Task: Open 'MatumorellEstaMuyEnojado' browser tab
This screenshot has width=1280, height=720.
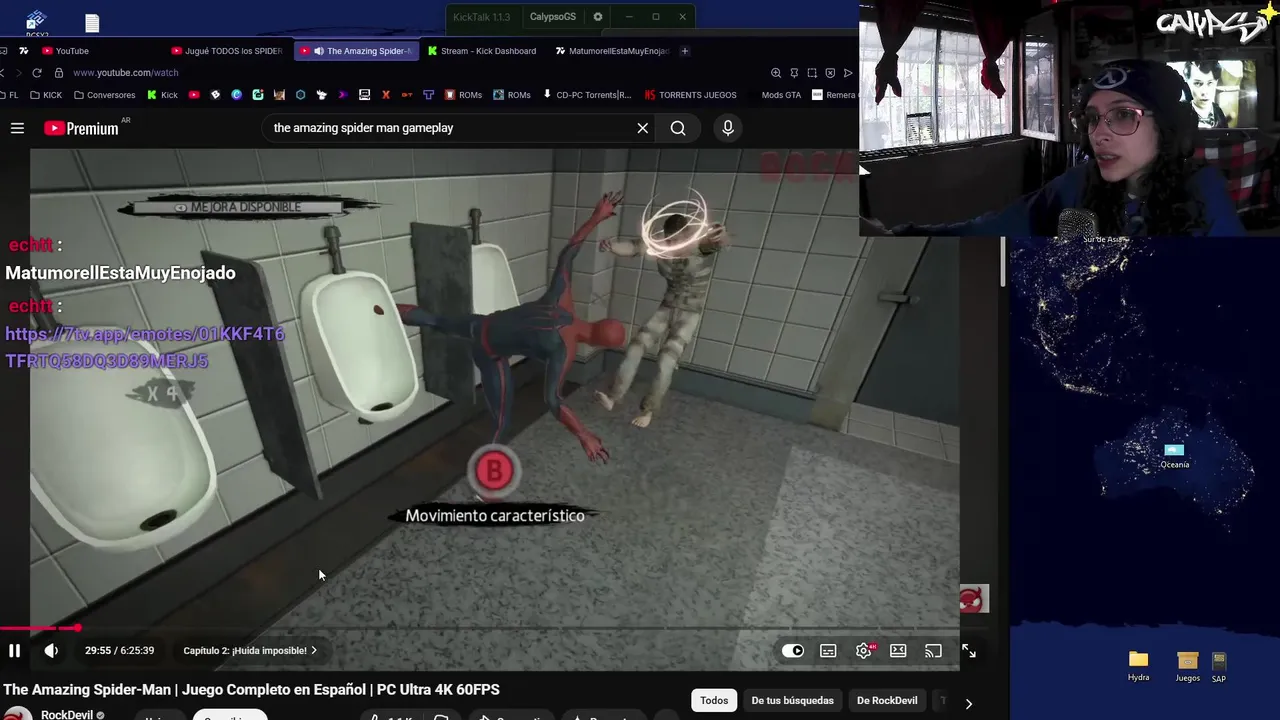Action: pos(613,51)
